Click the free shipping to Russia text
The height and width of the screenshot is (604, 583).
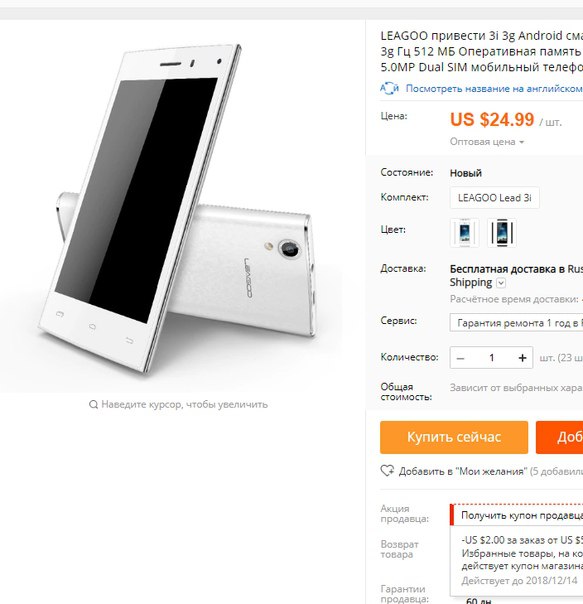coord(516,269)
